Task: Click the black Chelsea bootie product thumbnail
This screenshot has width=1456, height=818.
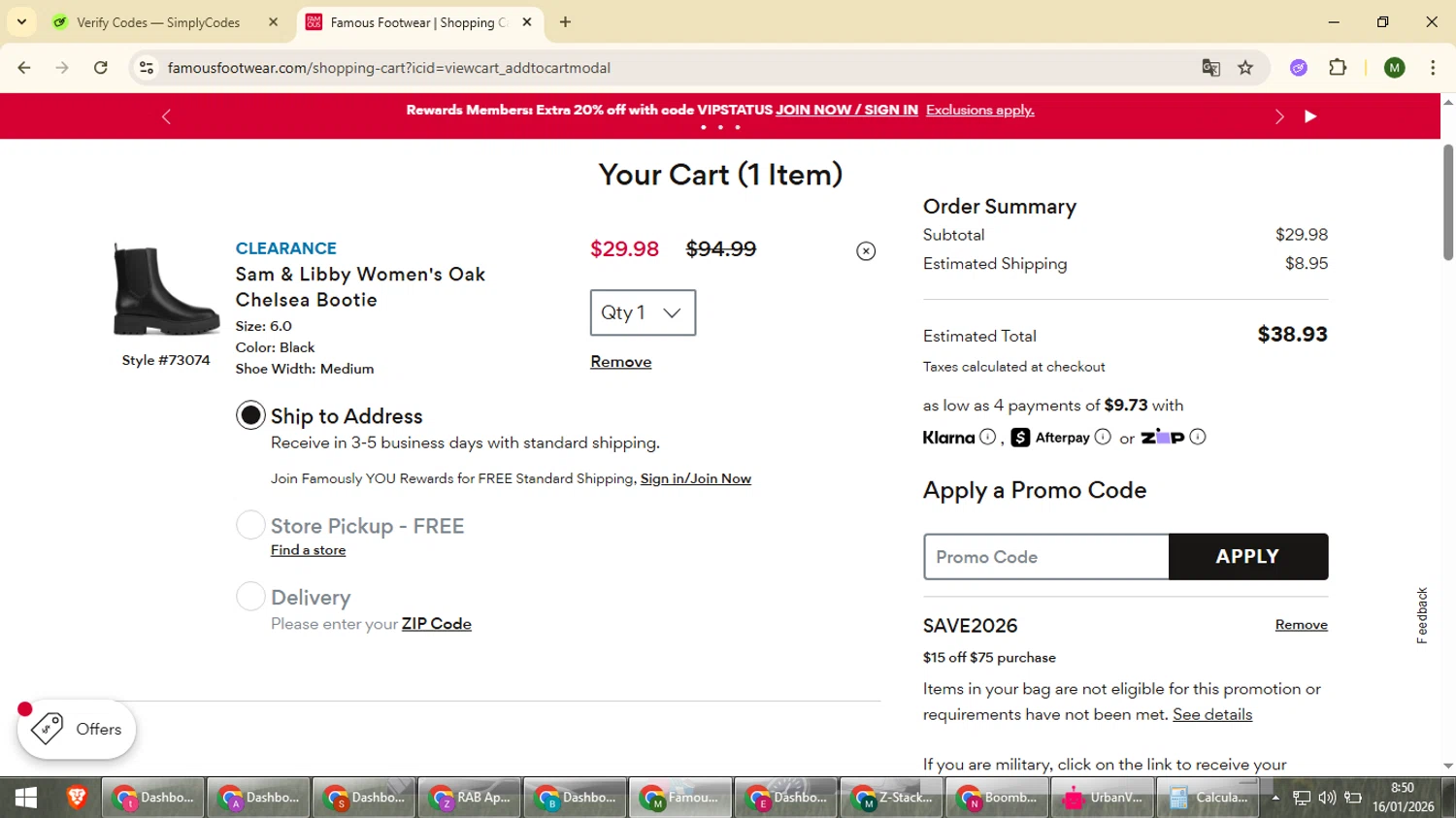Action: click(x=166, y=289)
